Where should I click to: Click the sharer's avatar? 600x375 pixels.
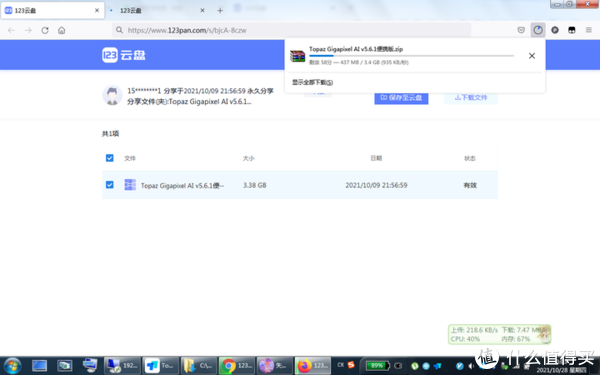click(x=112, y=95)
